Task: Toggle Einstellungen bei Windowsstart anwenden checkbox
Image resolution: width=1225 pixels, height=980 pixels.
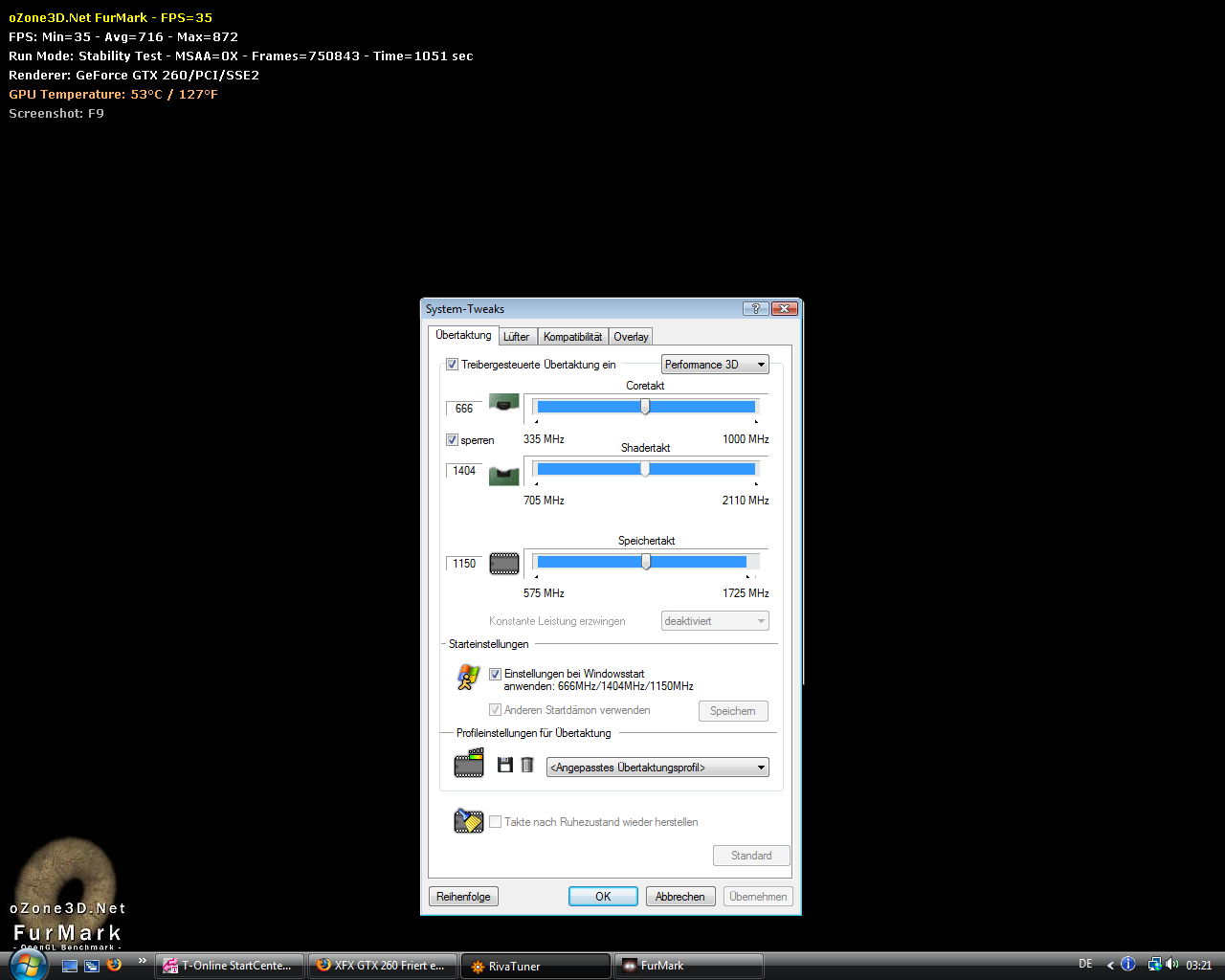Action: (495, 674)
